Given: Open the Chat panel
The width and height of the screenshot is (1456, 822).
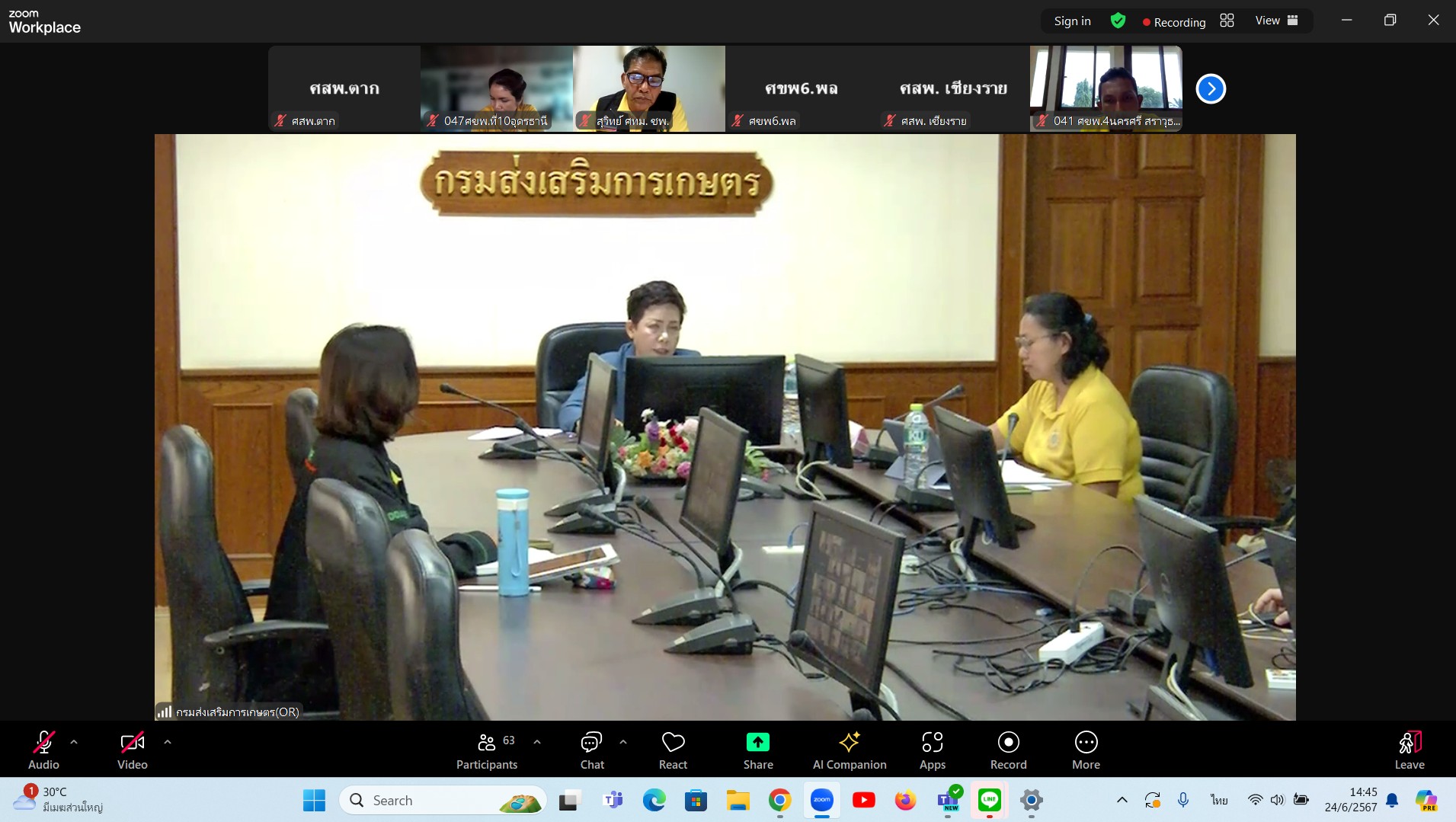Looking at the screenshot, I should coord(591,750).
